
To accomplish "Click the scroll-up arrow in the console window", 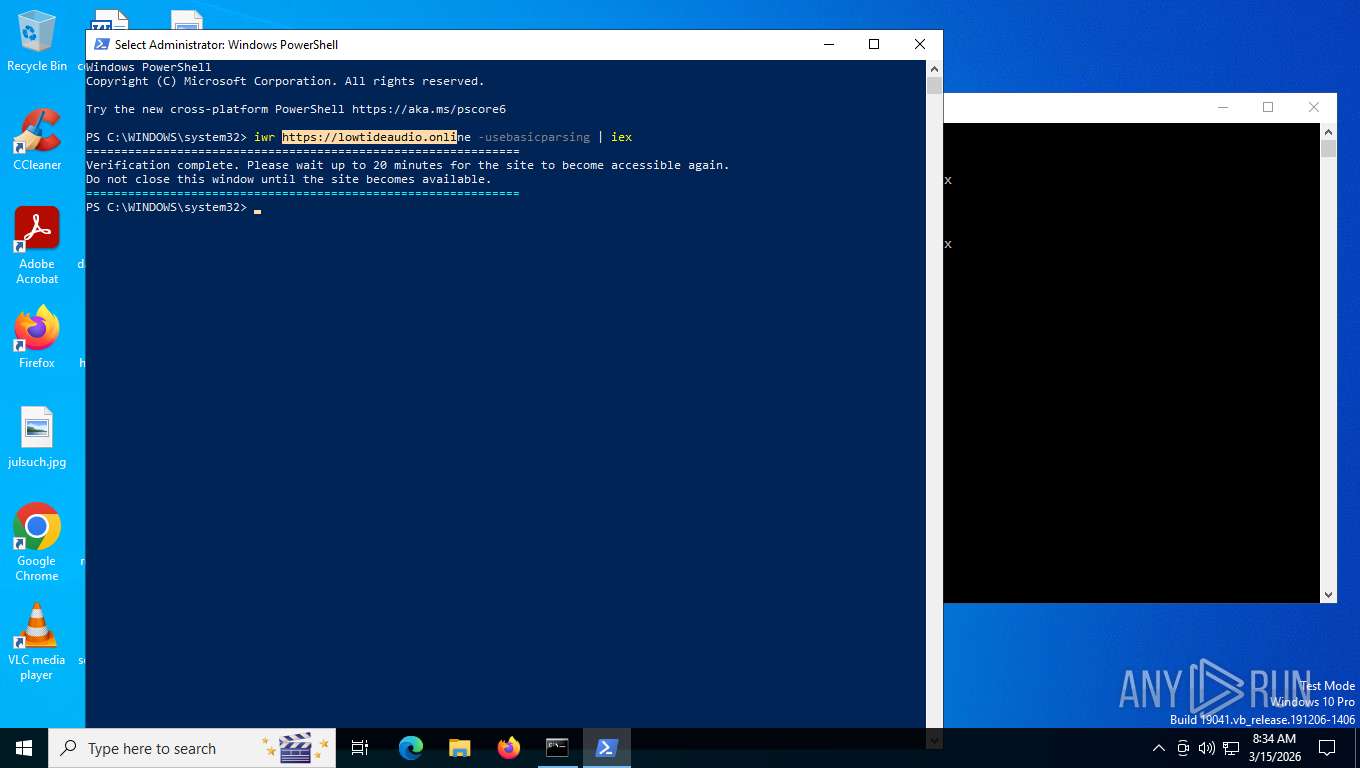I will [x=1328, y=132].
